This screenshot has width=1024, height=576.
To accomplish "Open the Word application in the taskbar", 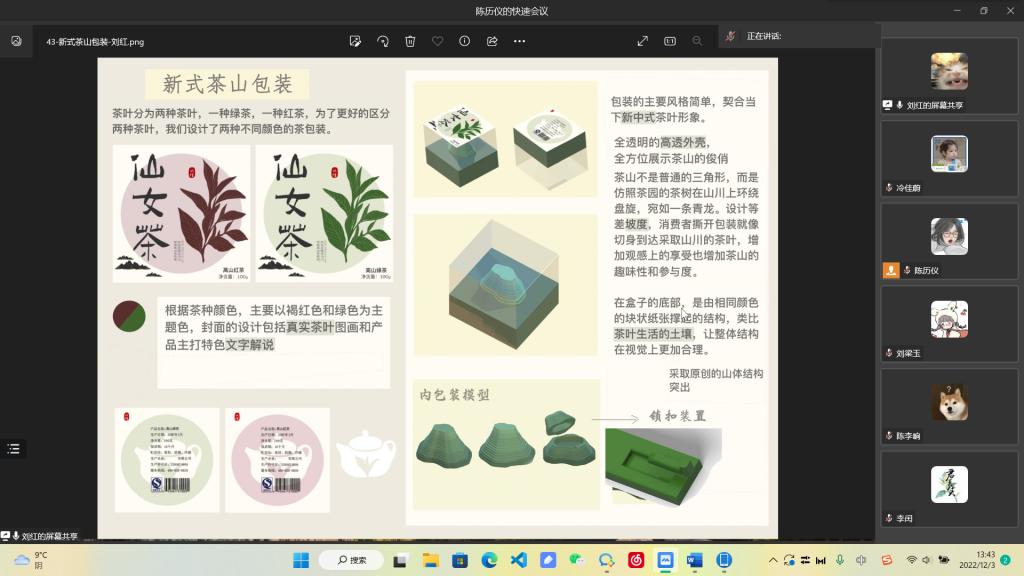I will (x=695, y=560).
